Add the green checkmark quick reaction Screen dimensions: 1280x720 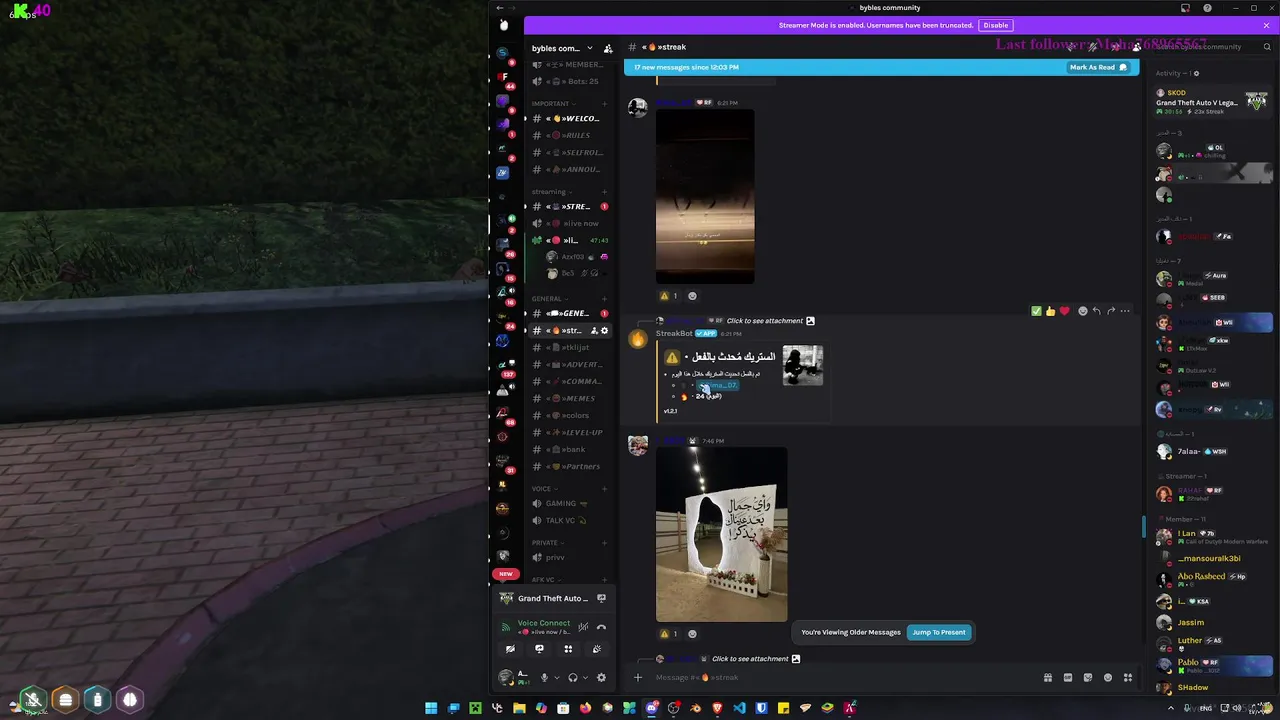click(x=1036, y=311)
